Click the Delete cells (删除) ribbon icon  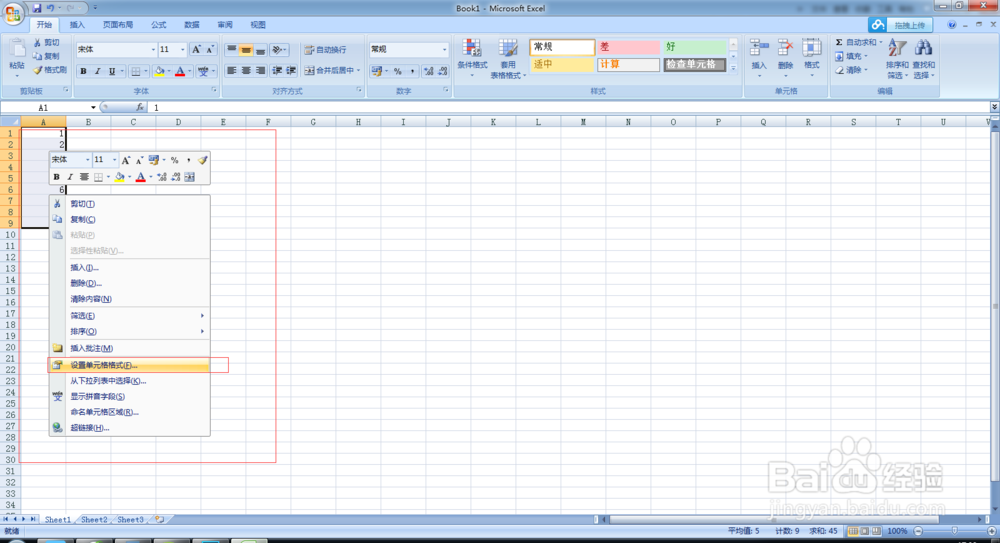point(785,48)
